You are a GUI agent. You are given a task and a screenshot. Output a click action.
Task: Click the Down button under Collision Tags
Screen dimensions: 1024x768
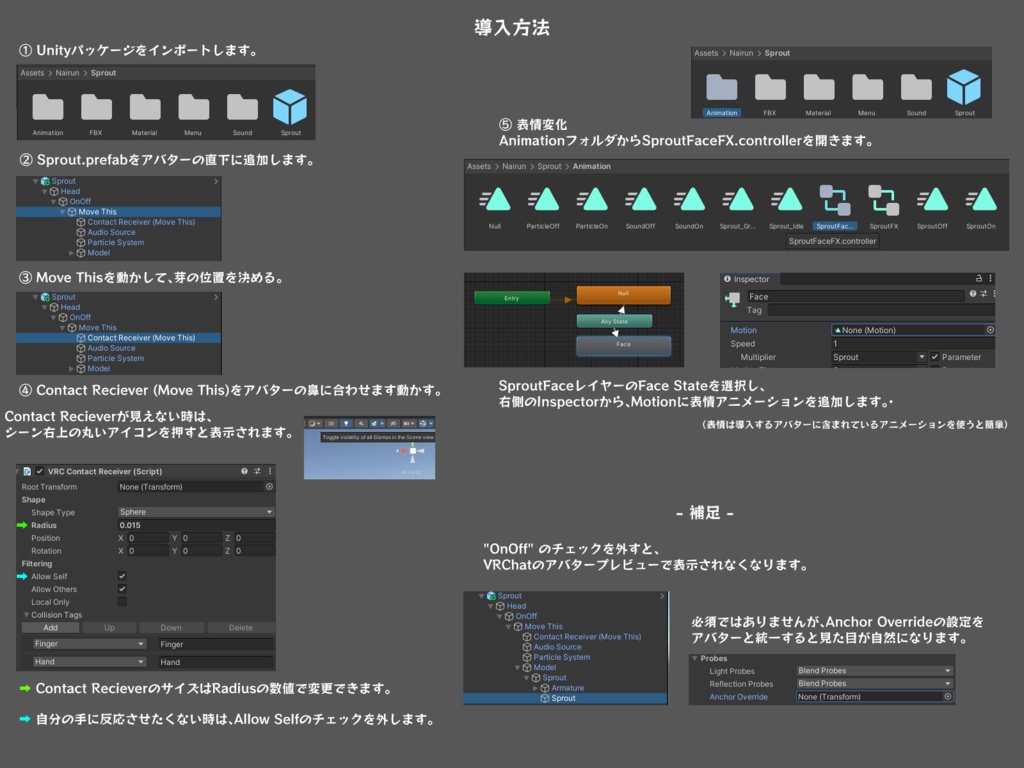point(171,628)
